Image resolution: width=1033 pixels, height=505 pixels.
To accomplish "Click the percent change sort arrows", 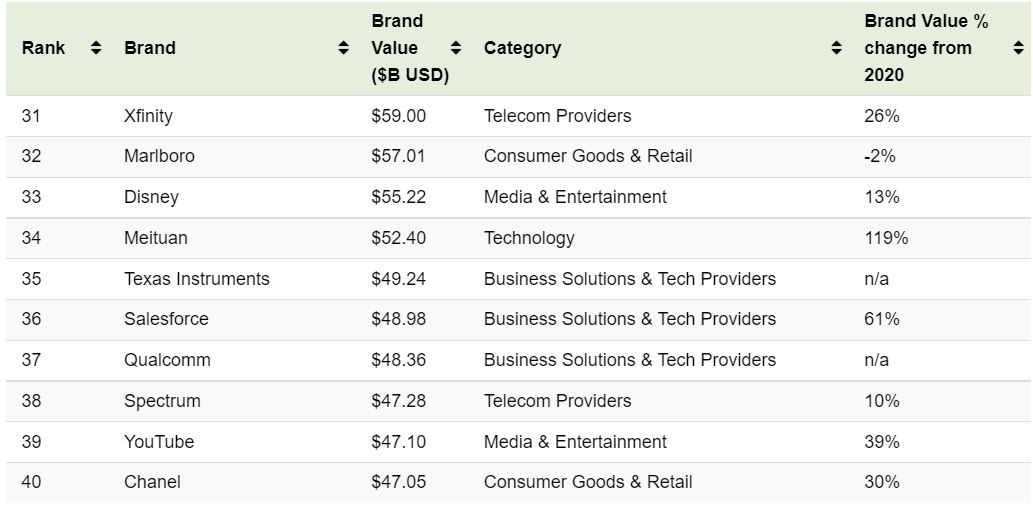I will 1018,48.
